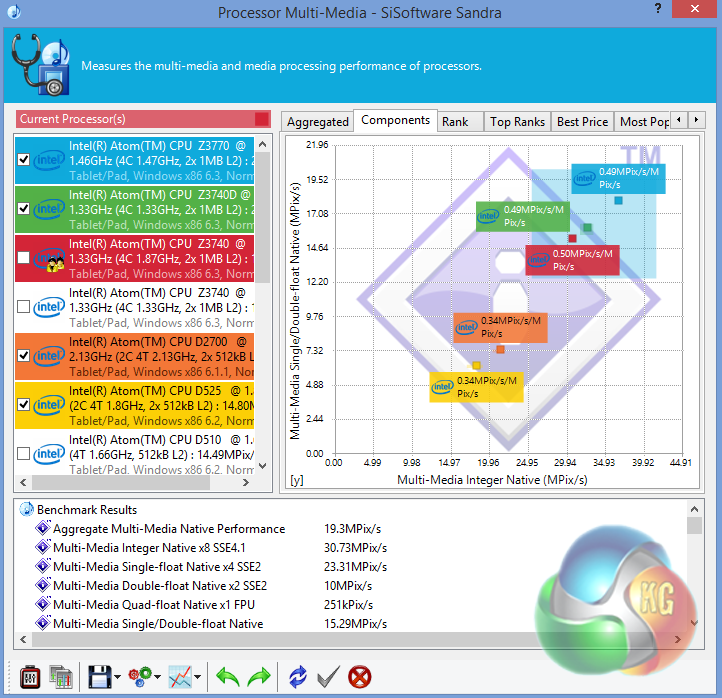Click icon beside Multi-Media Quad-float Native x1 FPU
Screen dimensions: 722x698
[x=43, y=604]
